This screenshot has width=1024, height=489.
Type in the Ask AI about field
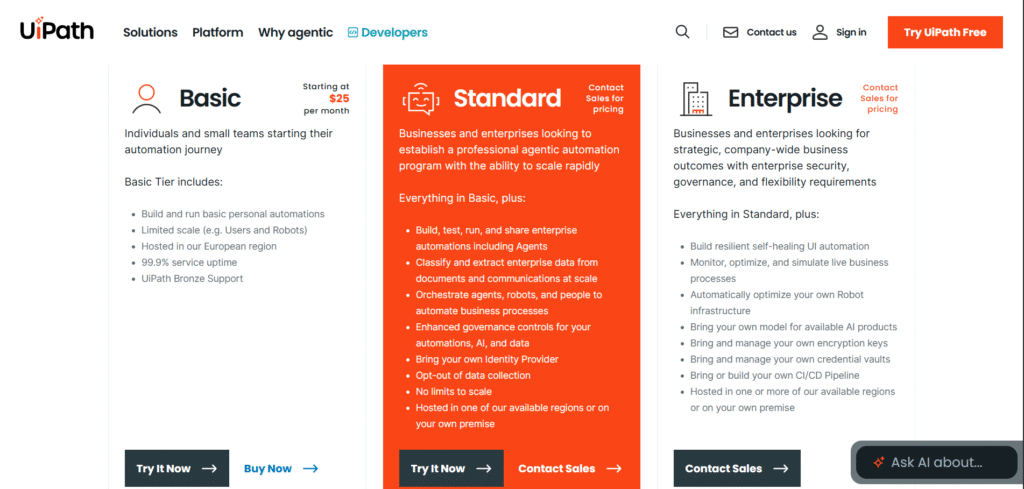click(945, 462)
